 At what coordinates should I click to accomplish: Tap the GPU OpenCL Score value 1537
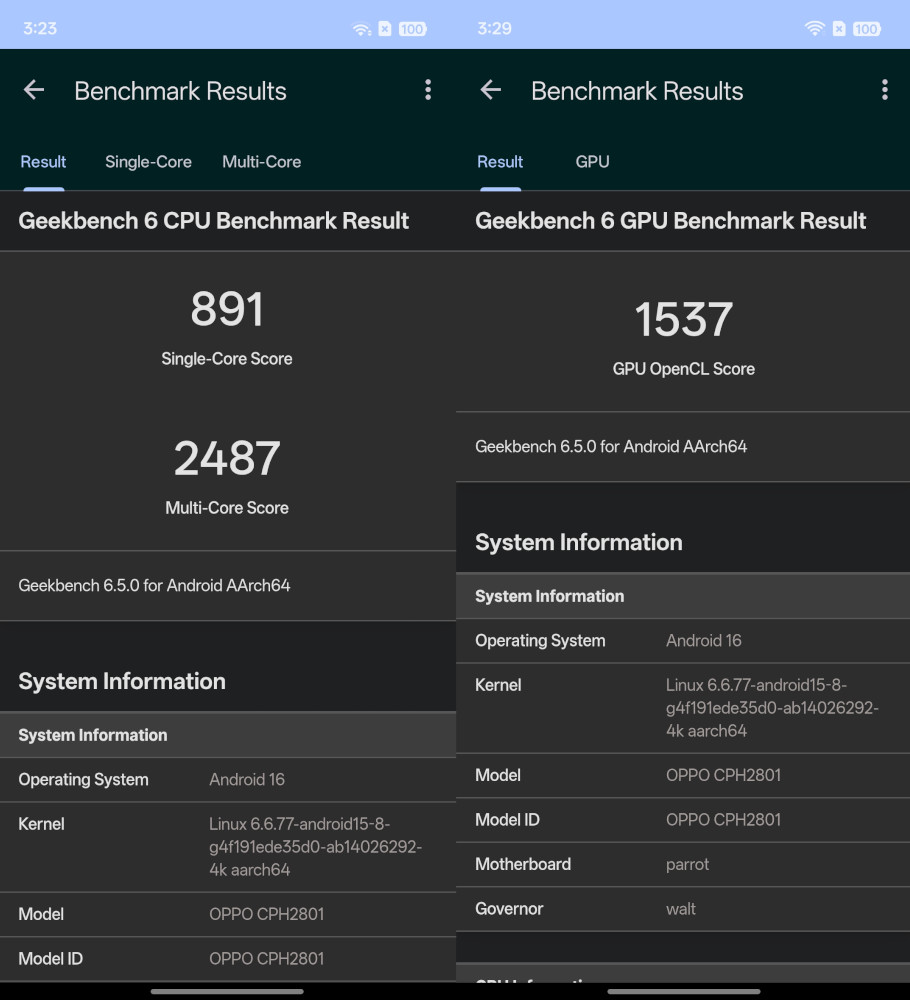click(683, 320)
